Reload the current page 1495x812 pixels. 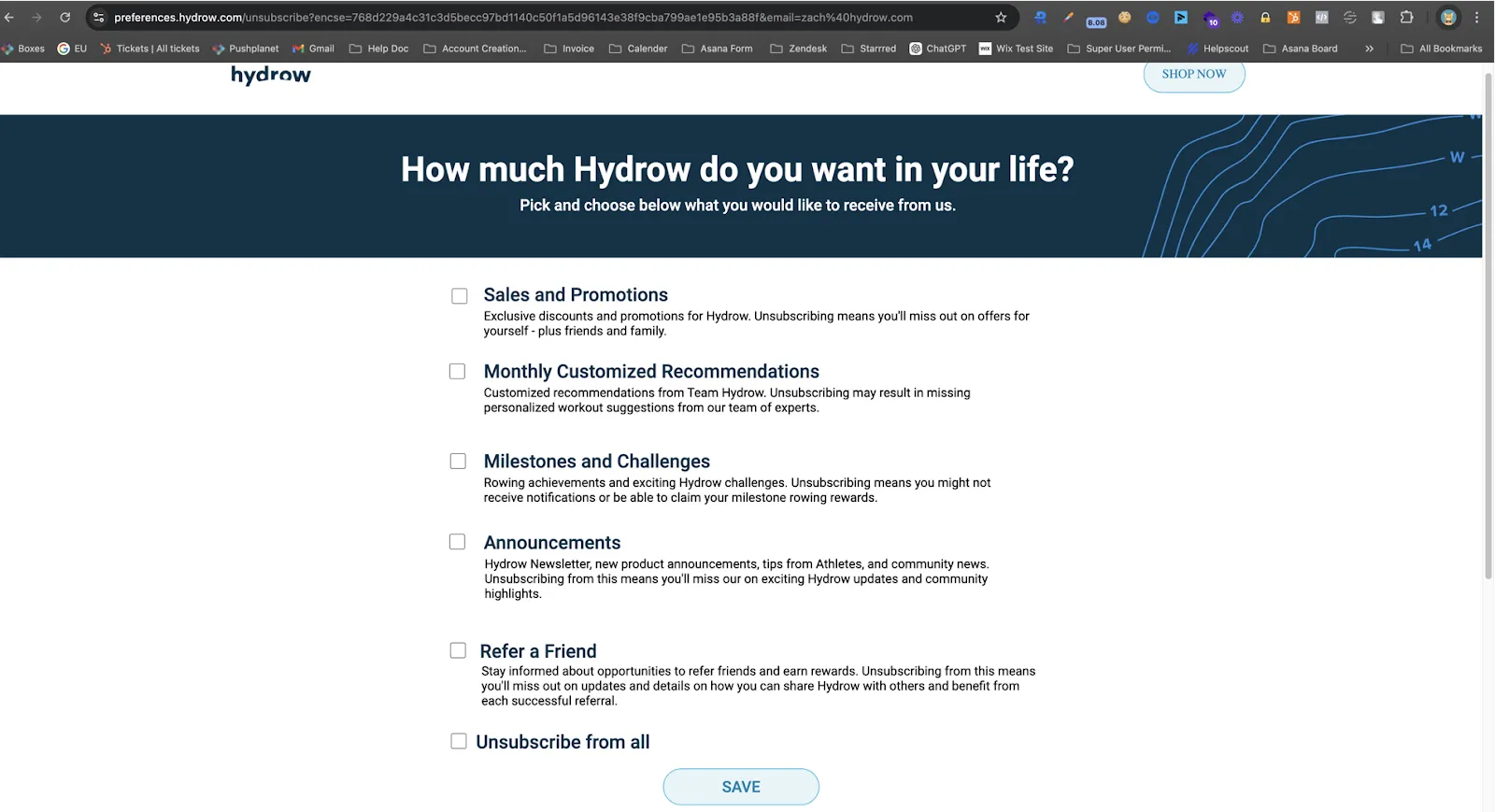pos(64,17)
